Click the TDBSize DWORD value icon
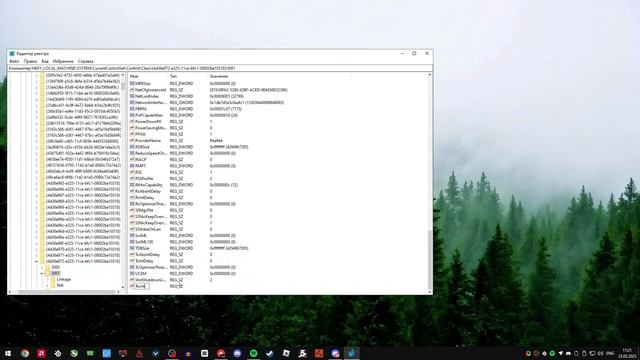 [132, 248]
